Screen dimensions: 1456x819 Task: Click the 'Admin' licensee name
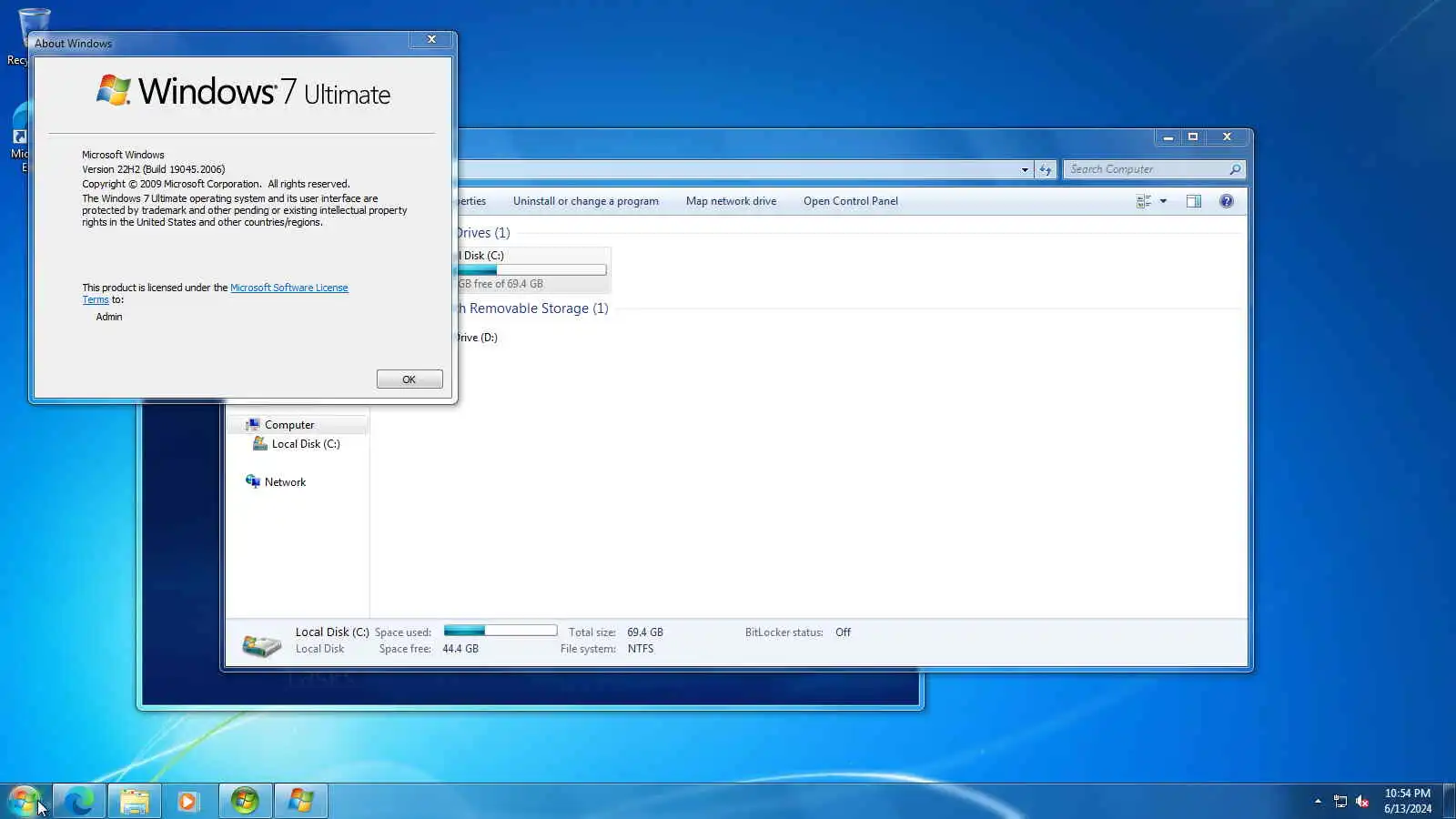point(109,317)
